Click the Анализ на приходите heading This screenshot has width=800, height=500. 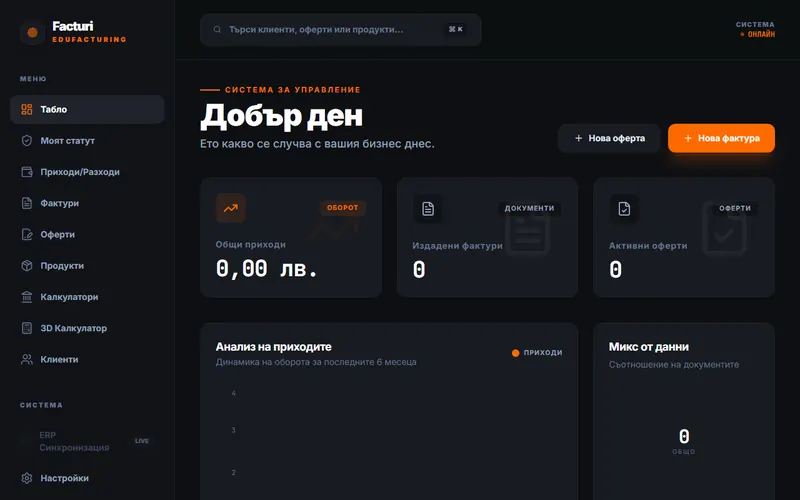point(273,347)
